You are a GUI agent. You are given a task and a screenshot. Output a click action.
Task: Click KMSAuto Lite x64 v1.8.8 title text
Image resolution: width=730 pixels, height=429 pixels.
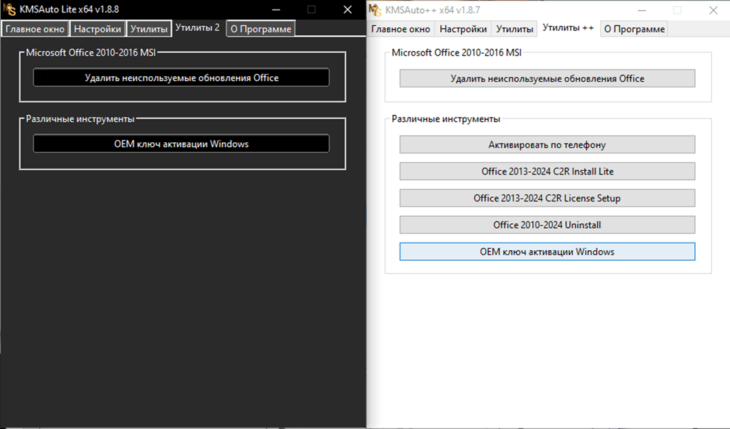(x=69, y=9)
